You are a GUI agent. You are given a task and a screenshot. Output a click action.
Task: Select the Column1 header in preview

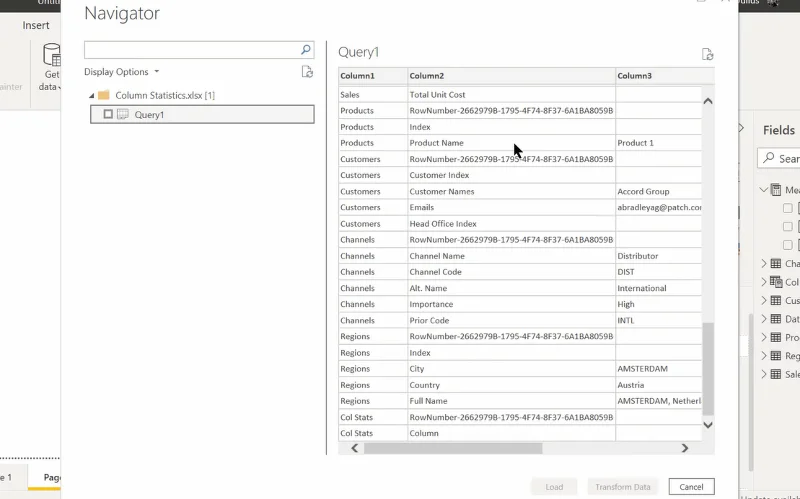tap(373, 76)
